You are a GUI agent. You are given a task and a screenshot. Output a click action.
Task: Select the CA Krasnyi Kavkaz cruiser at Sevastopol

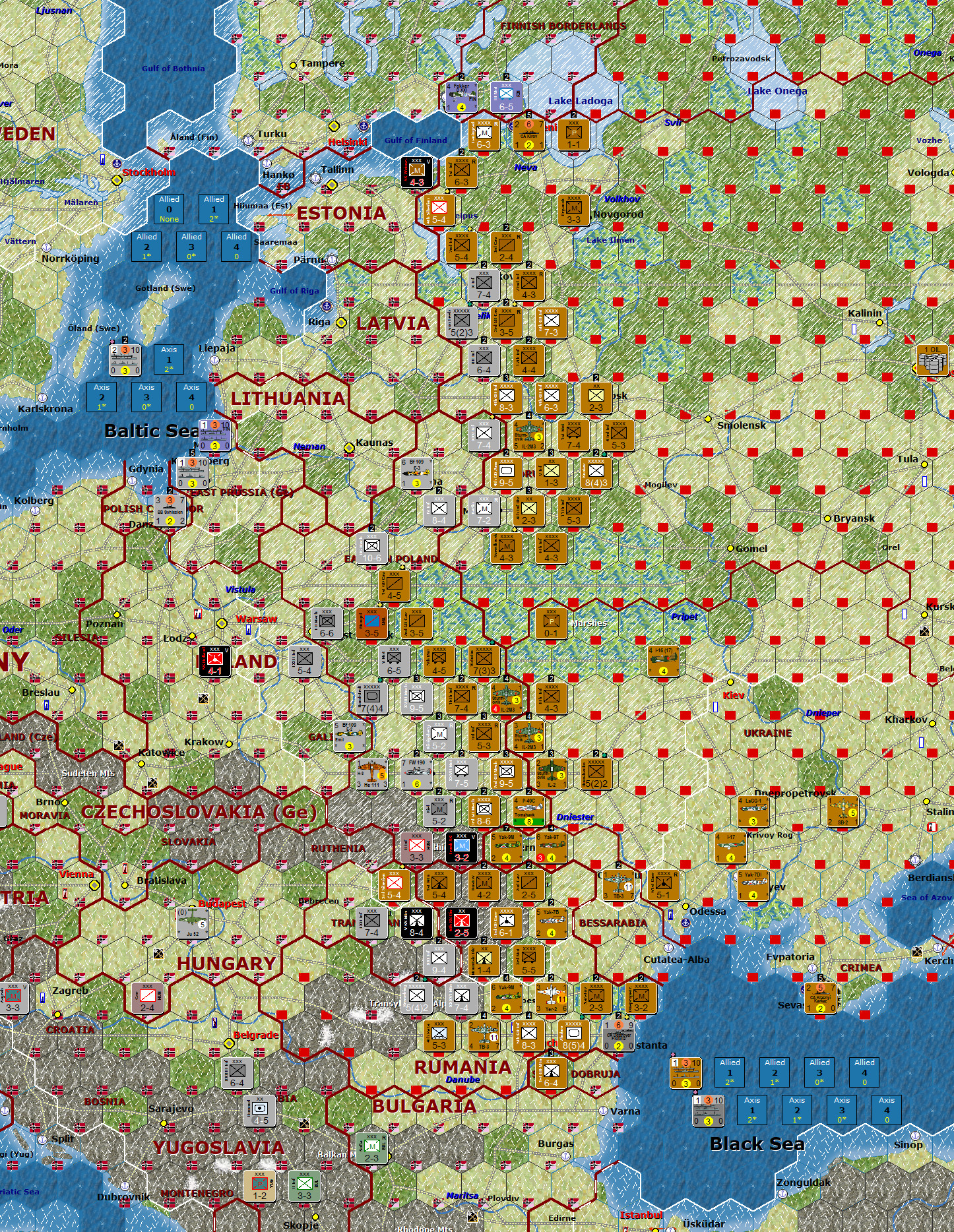[x=820, y=999]
